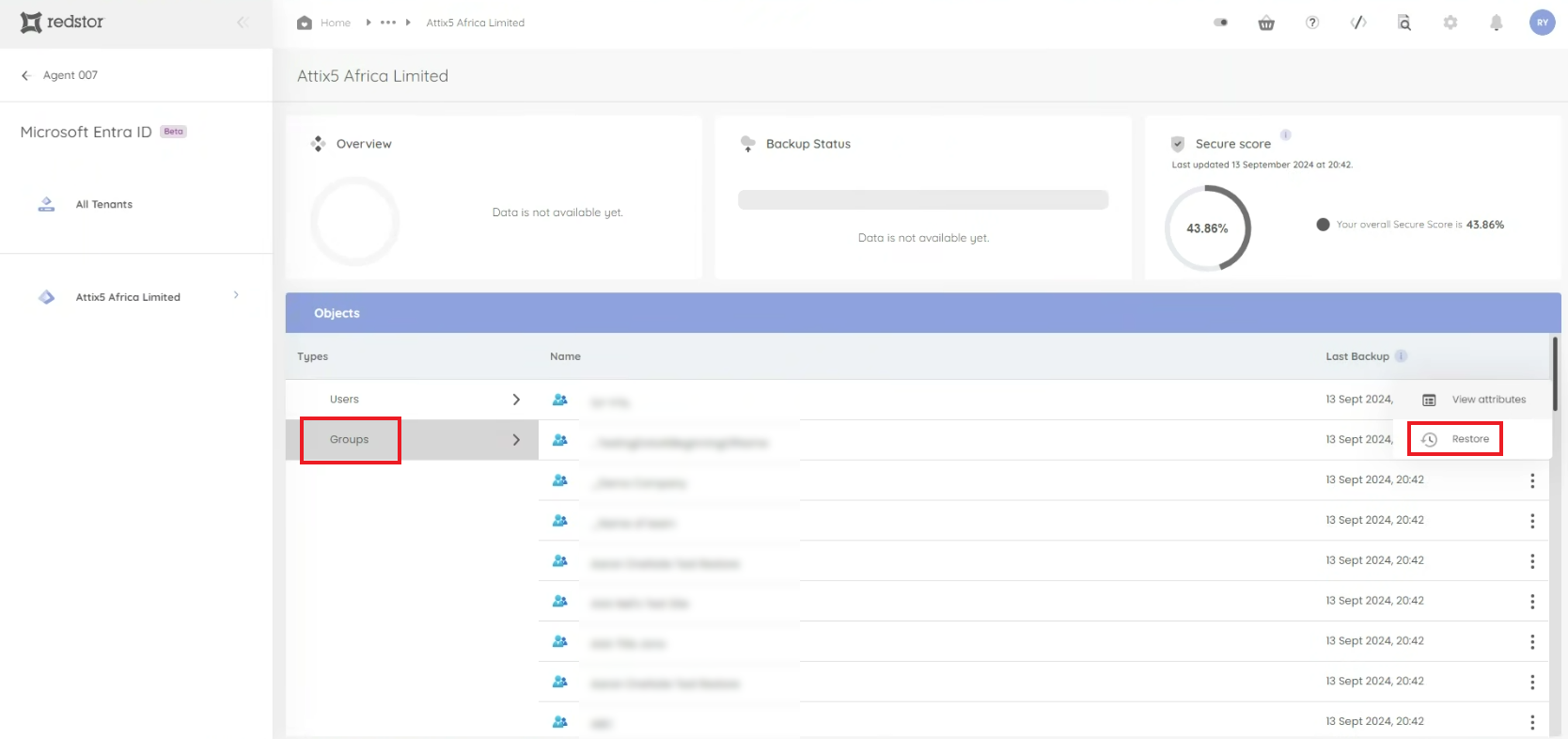
Task: Expand the breadcrumb ellipsis menu
Action: (388, 23)
